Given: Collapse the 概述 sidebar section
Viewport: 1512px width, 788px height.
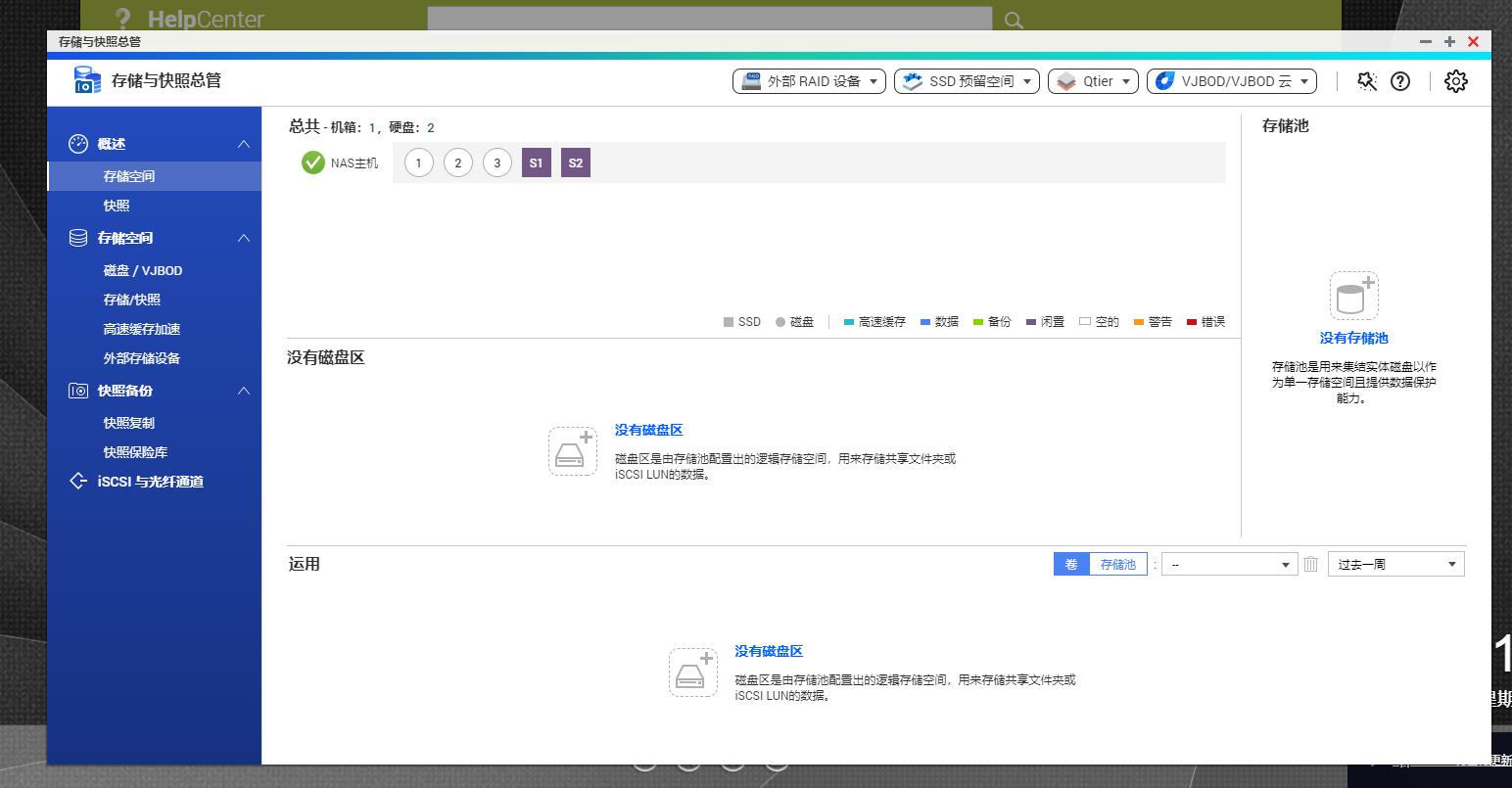Looking at the screenshot, I should coord(244,144).
